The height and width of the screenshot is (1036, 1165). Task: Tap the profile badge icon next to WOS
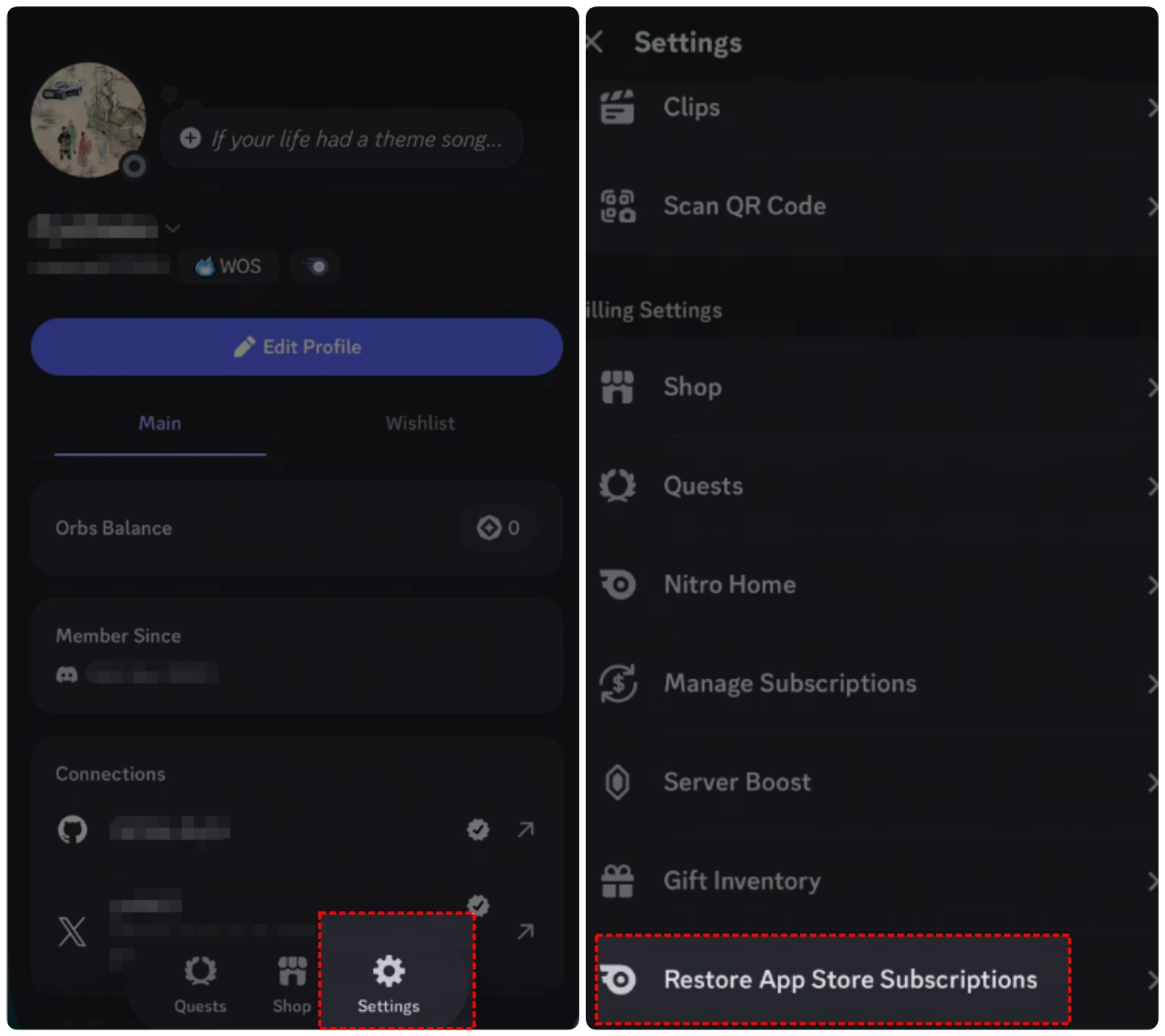pyautogui.click(x=315, y=266)
